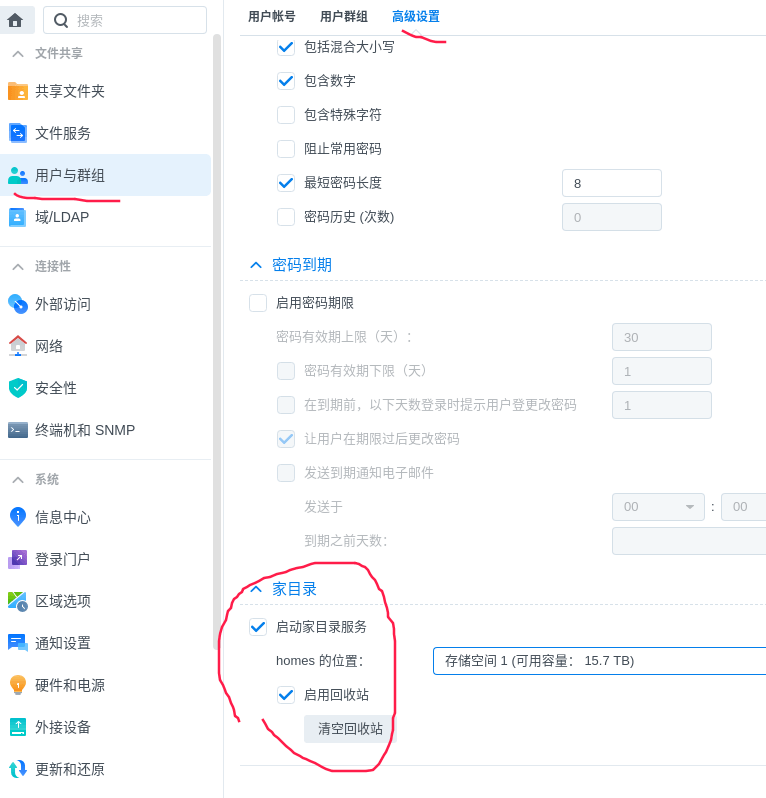
Task: Collapse the 密码到期 section
Action: coord(256,265)
